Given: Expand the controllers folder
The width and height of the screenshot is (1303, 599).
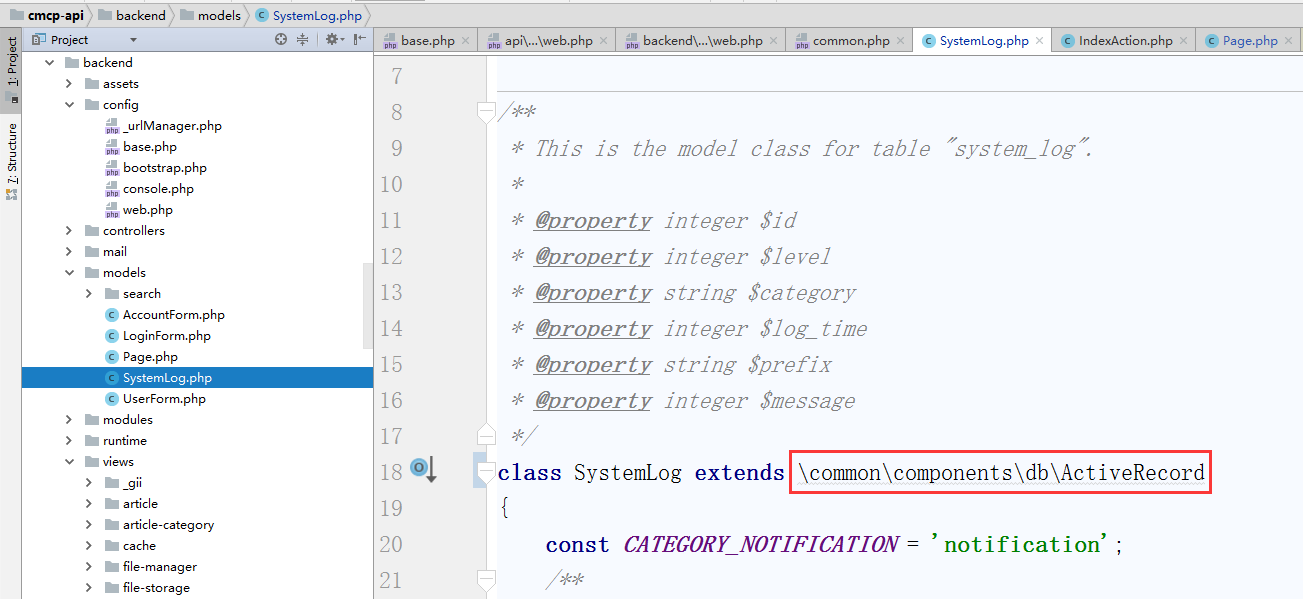Looking at the screenshot, I should [69, 231].
